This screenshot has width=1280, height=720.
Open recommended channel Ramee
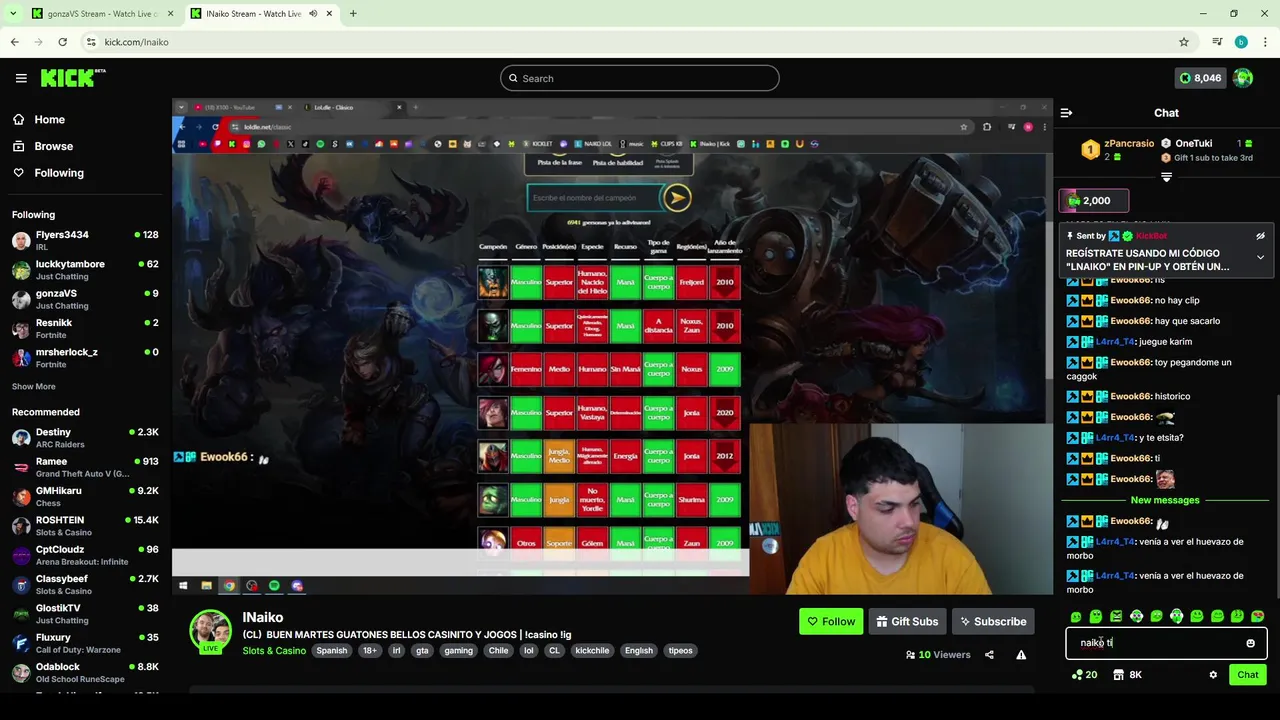85,467
